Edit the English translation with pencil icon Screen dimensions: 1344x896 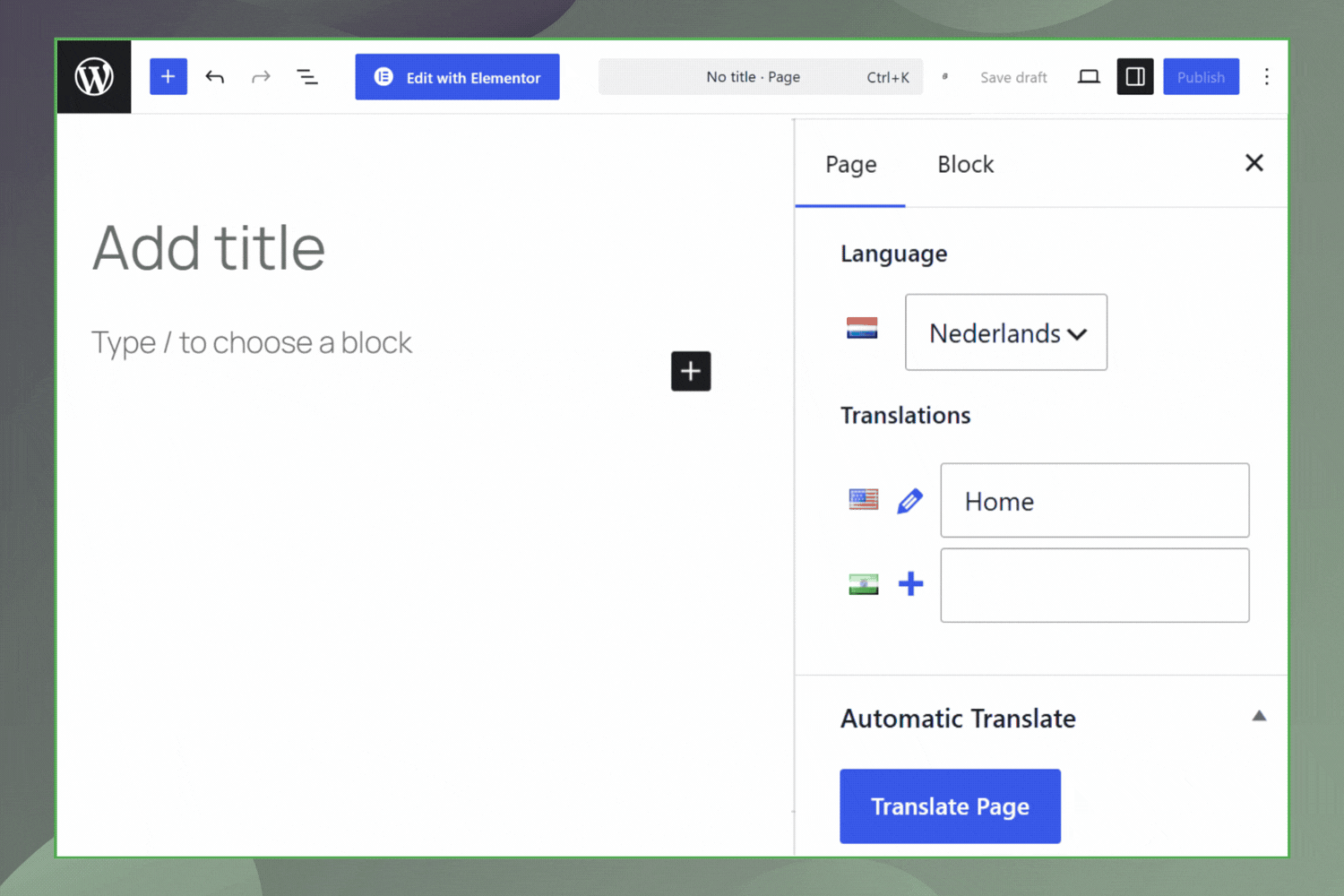909,501
